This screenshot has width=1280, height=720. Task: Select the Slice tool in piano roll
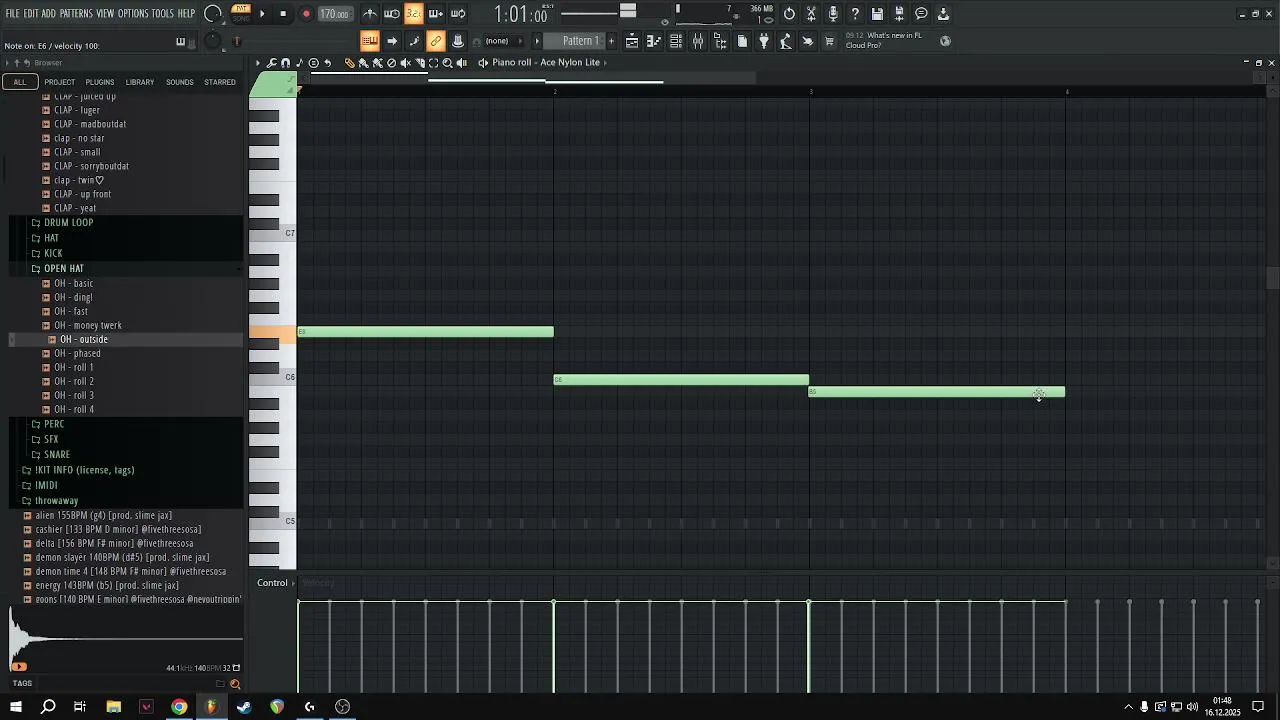pos(420,63)
